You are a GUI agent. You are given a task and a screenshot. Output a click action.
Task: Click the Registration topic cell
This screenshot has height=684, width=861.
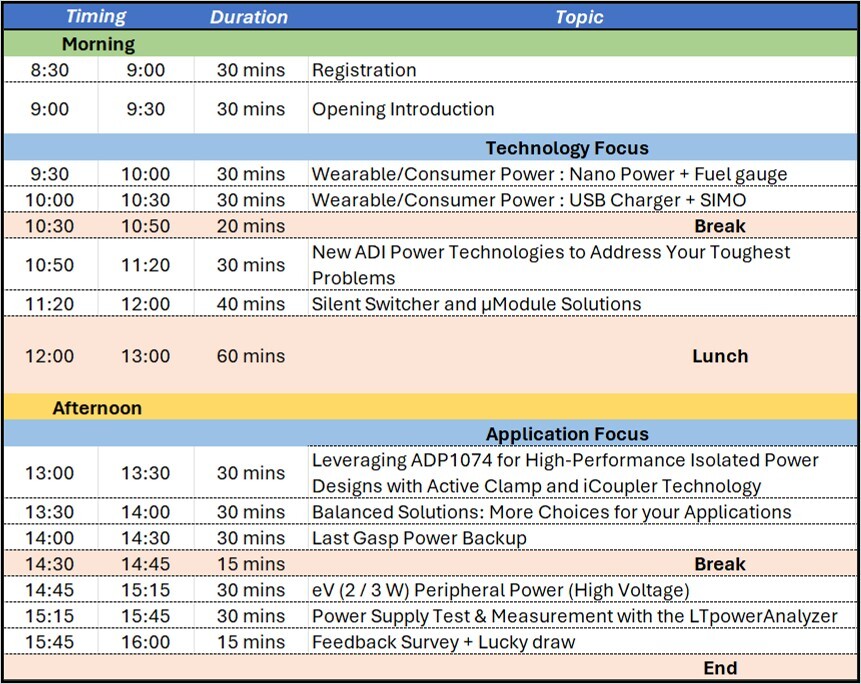pos(365,70)
